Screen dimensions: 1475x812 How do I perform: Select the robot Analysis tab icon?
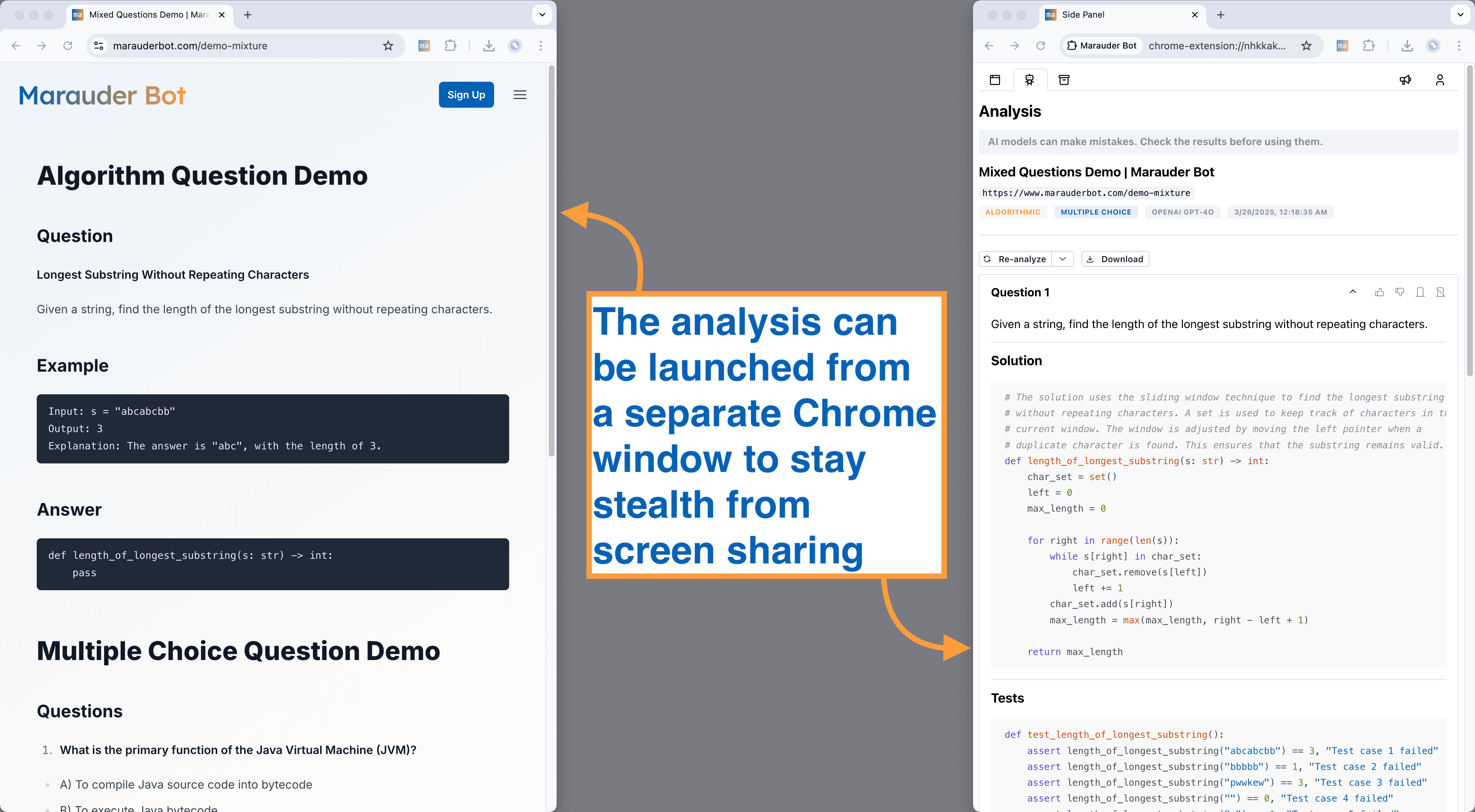pyautogui.click(x=1030, y=80)
